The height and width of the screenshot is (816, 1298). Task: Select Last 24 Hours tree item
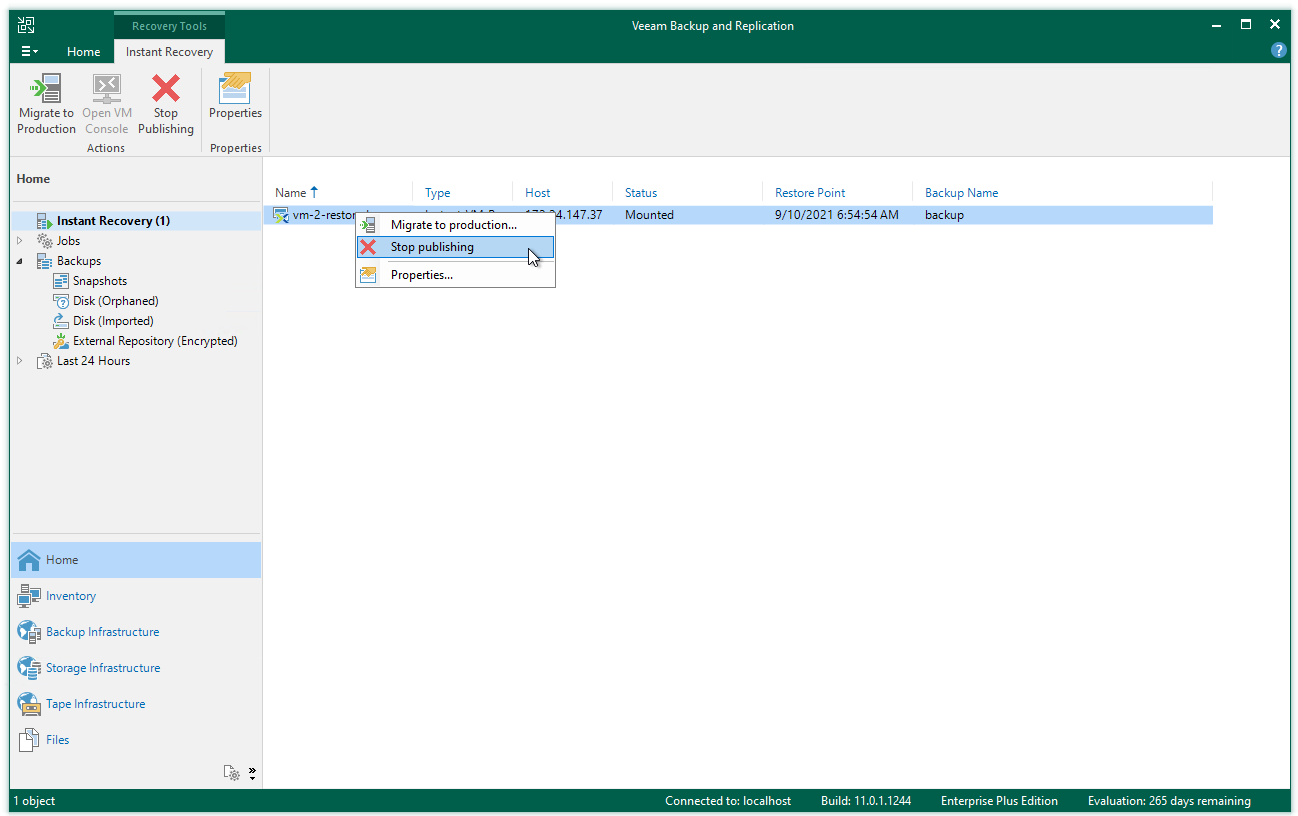(93, 361)
